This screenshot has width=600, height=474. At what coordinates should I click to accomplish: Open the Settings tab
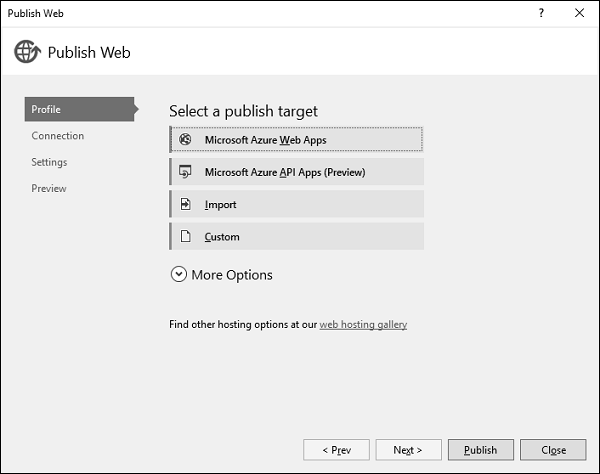49,162
